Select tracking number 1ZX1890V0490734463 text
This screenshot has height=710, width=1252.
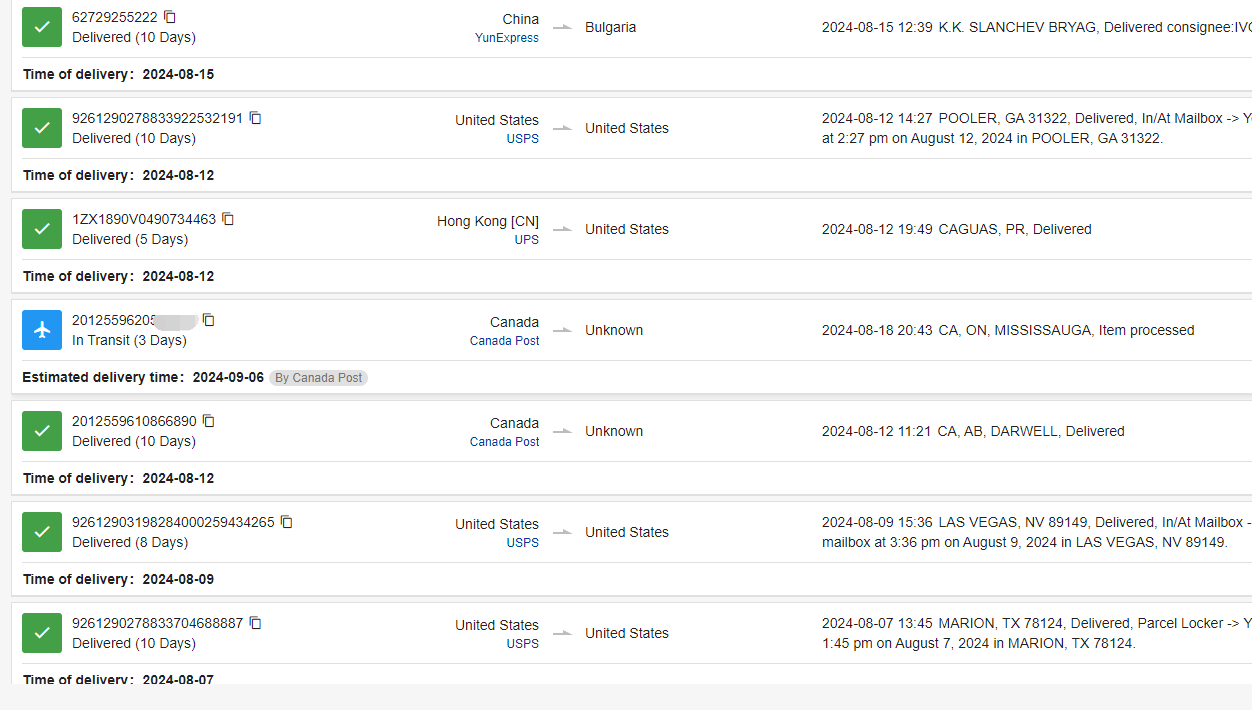click(144, 219)
